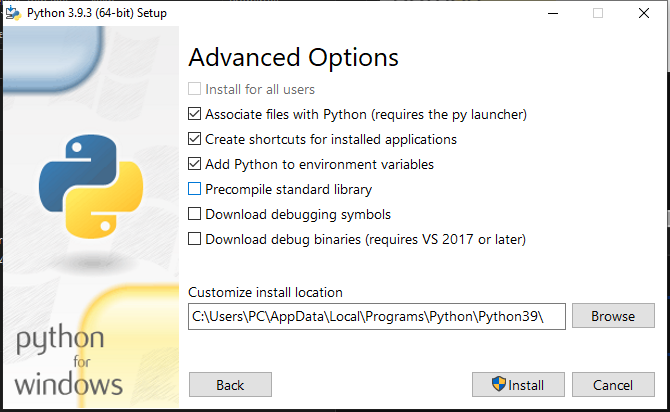670x412 pixels.
Task: Enable Install for all users checkbox
Action: 194,89
